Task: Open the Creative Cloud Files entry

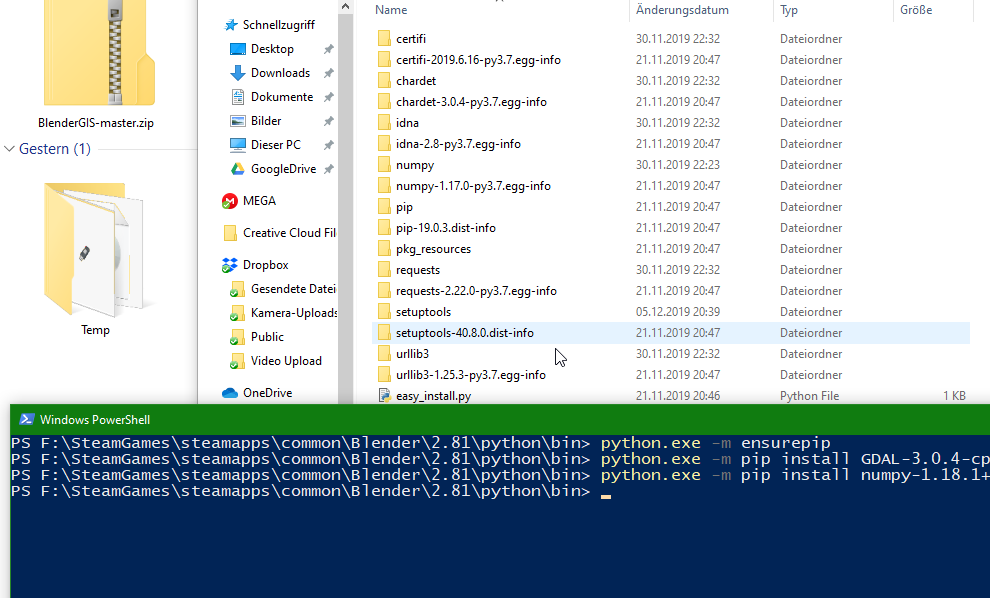Action: click(x=288, y=232)
